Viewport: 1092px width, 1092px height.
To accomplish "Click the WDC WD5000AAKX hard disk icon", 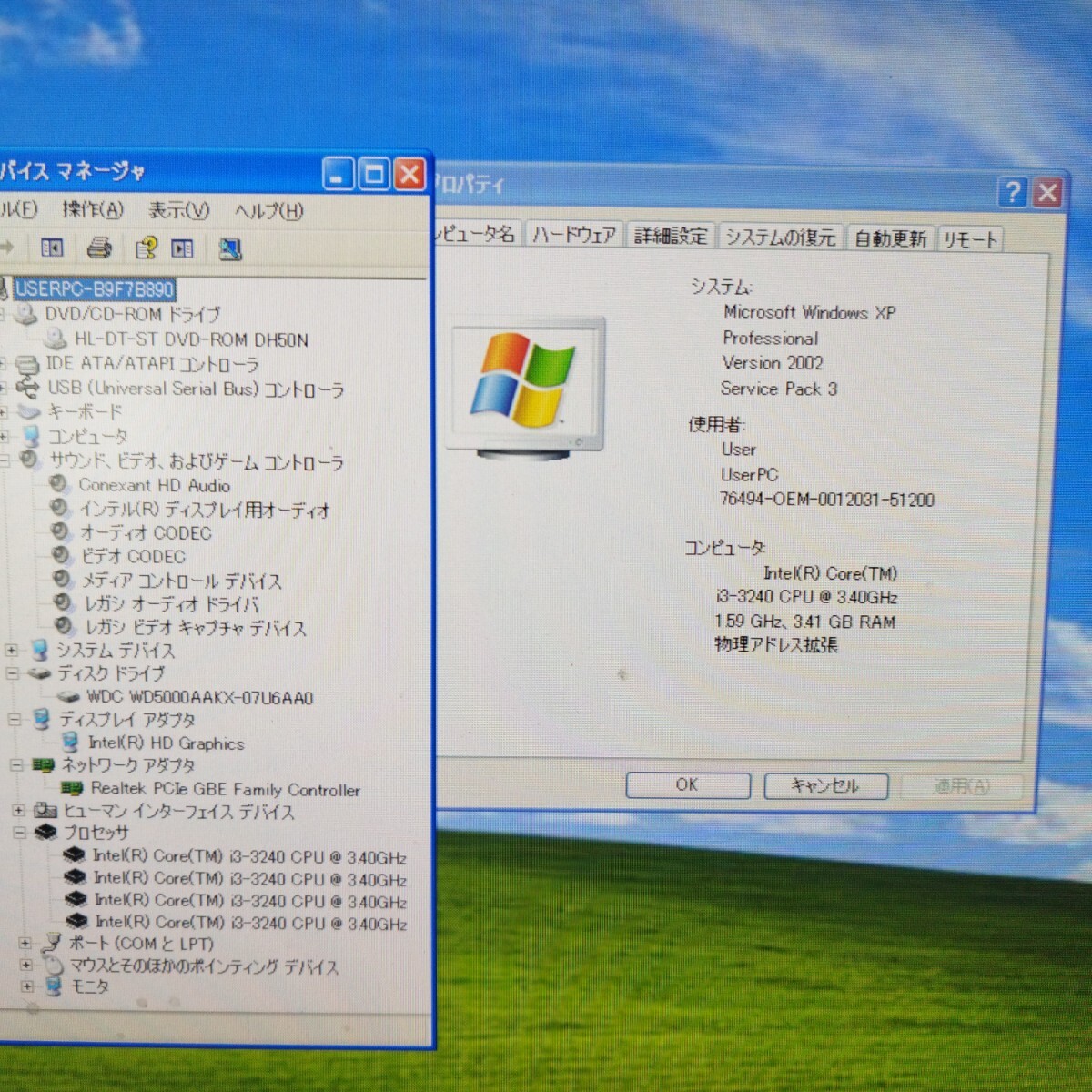I will tap(68, 697).
